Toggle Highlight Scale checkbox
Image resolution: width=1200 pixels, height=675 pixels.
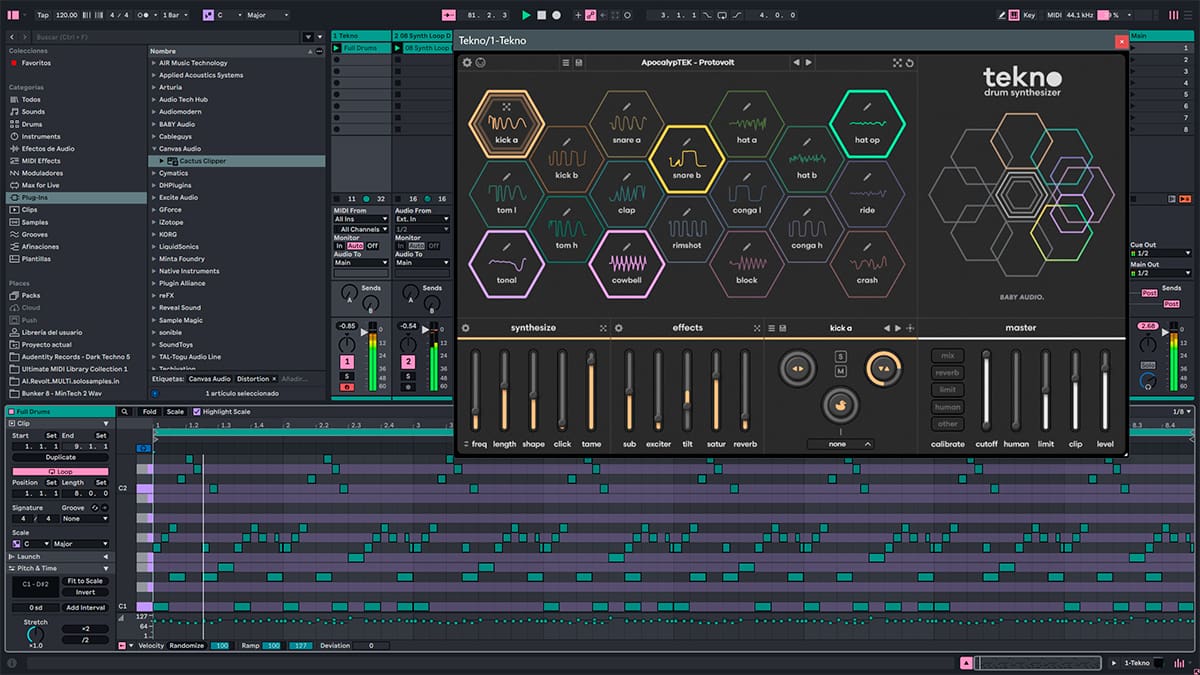pyautogui.click(x=197, y=411)
